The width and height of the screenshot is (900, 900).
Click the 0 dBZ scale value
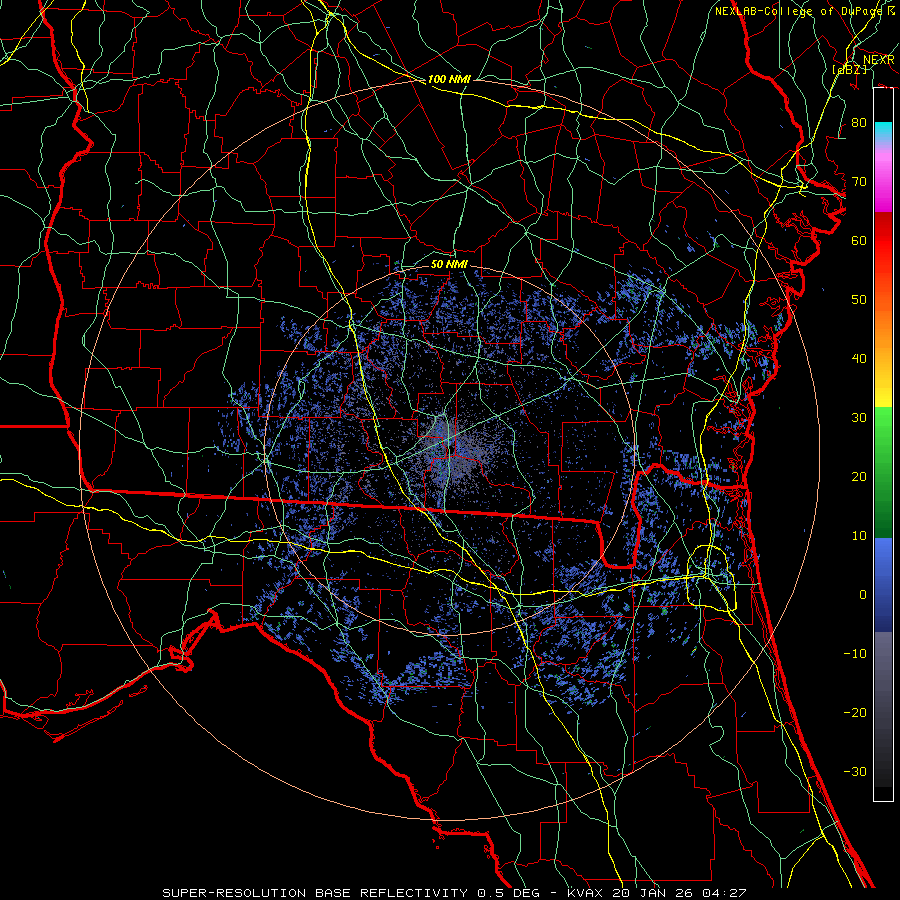[863, 595]
